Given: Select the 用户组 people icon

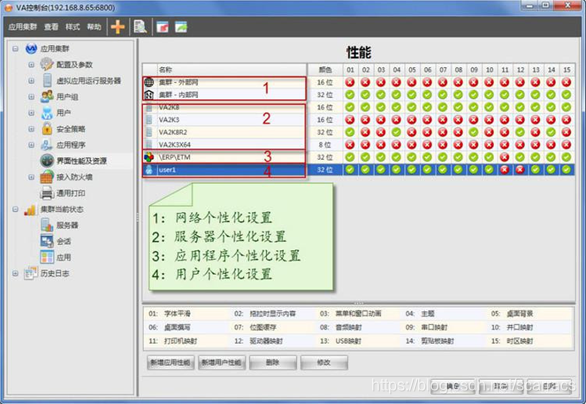Looking at the screenshot, I should (47, 97).
